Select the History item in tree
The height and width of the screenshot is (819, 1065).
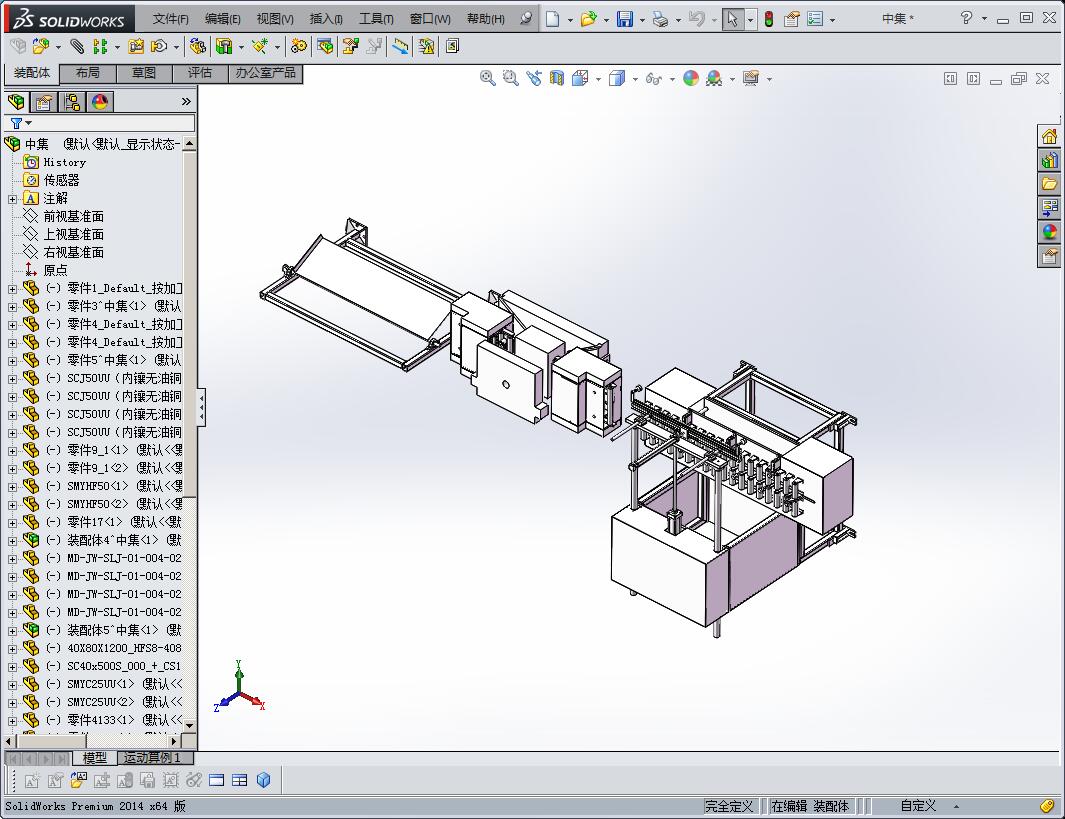coord(65,162)
